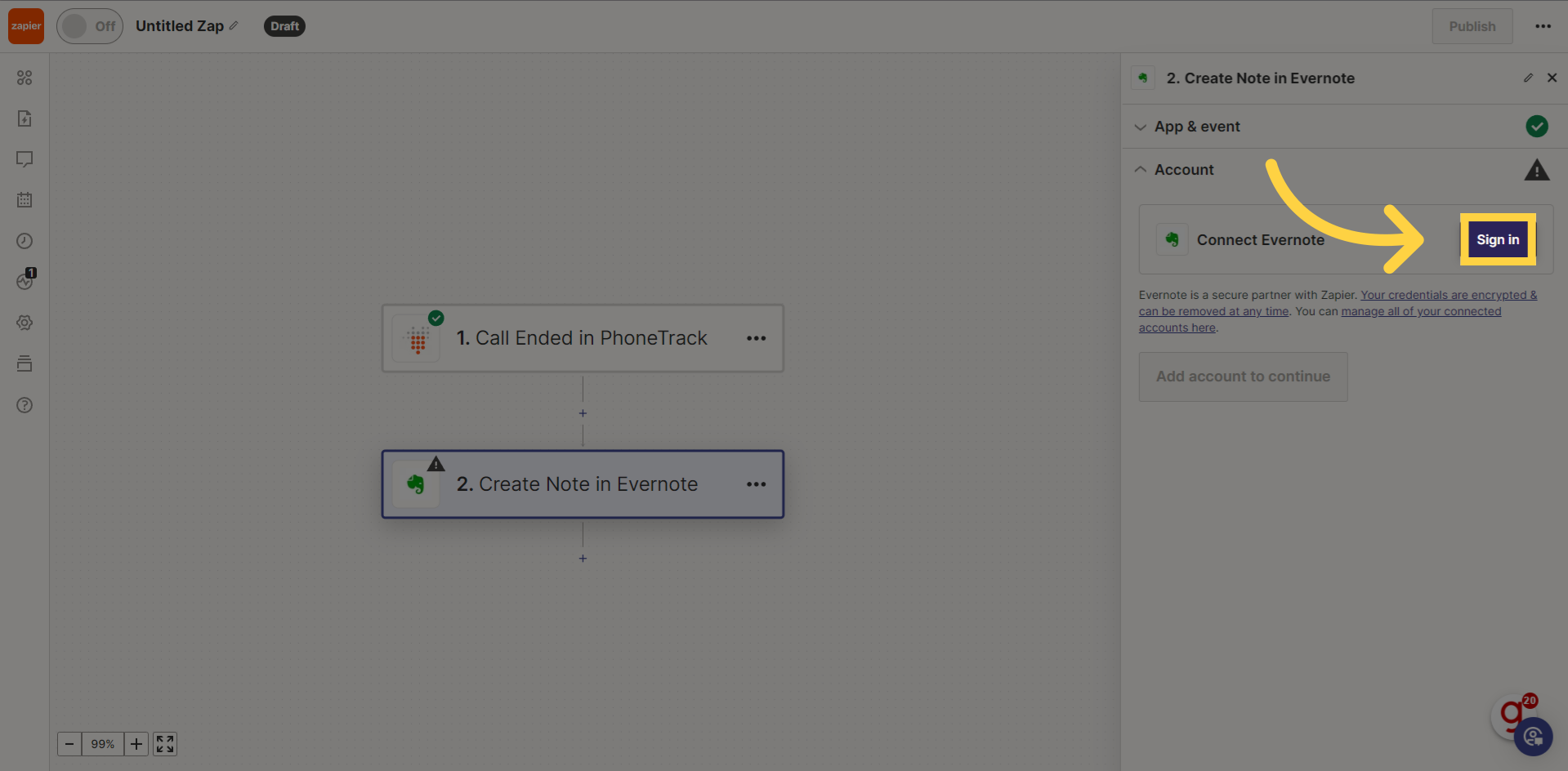Zoom out the canvas with minus button
The height and width of the screenshot is (771, 1568).
[69, 744]
